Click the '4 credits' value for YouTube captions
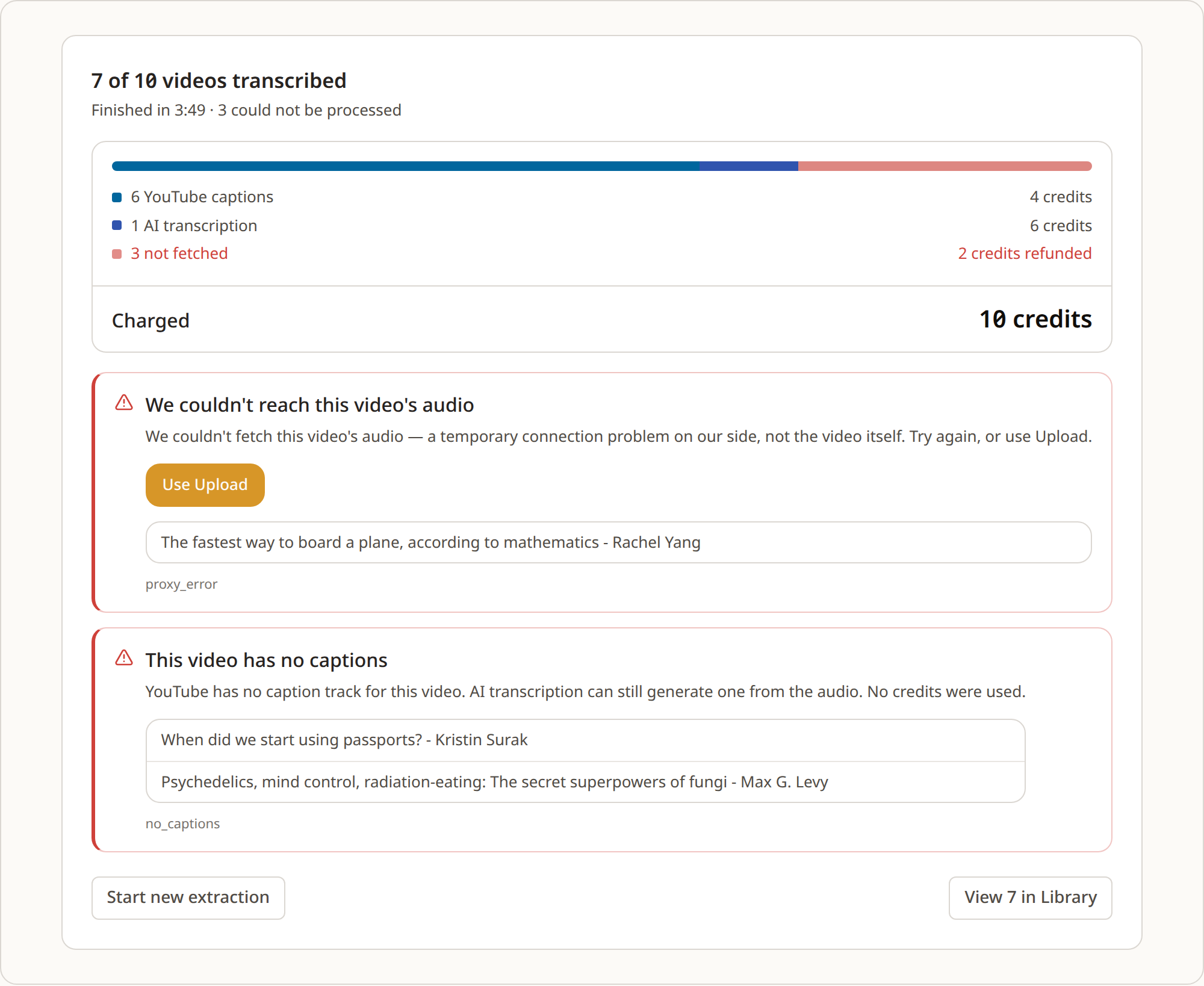 coord(1061,197)
